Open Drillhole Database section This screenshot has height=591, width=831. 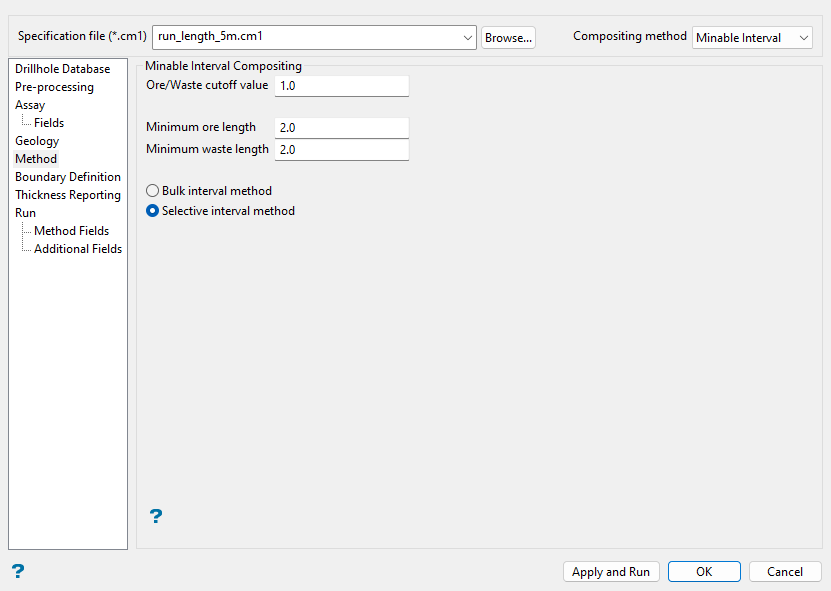point(62,69)
